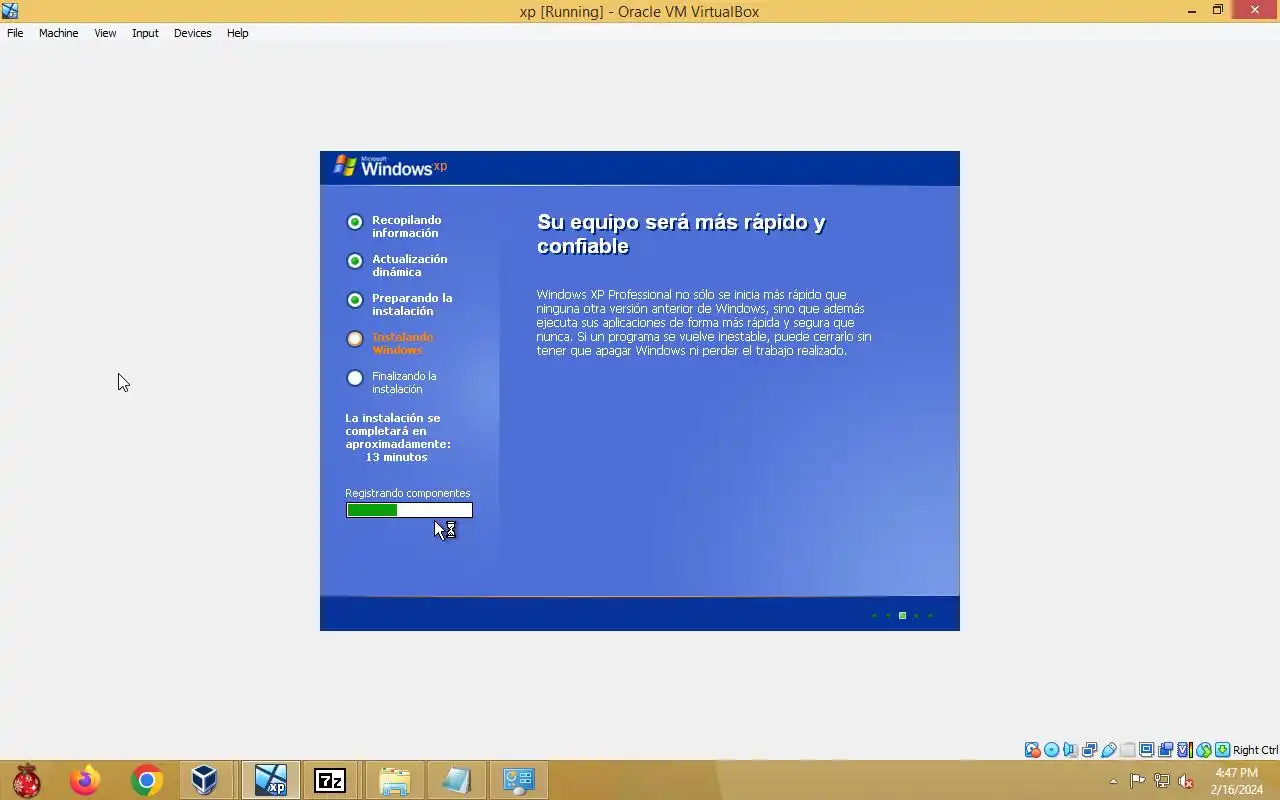Click the empty bullet beside Finalizando la instalación
1280x800 pixels.
coord(355,378)
